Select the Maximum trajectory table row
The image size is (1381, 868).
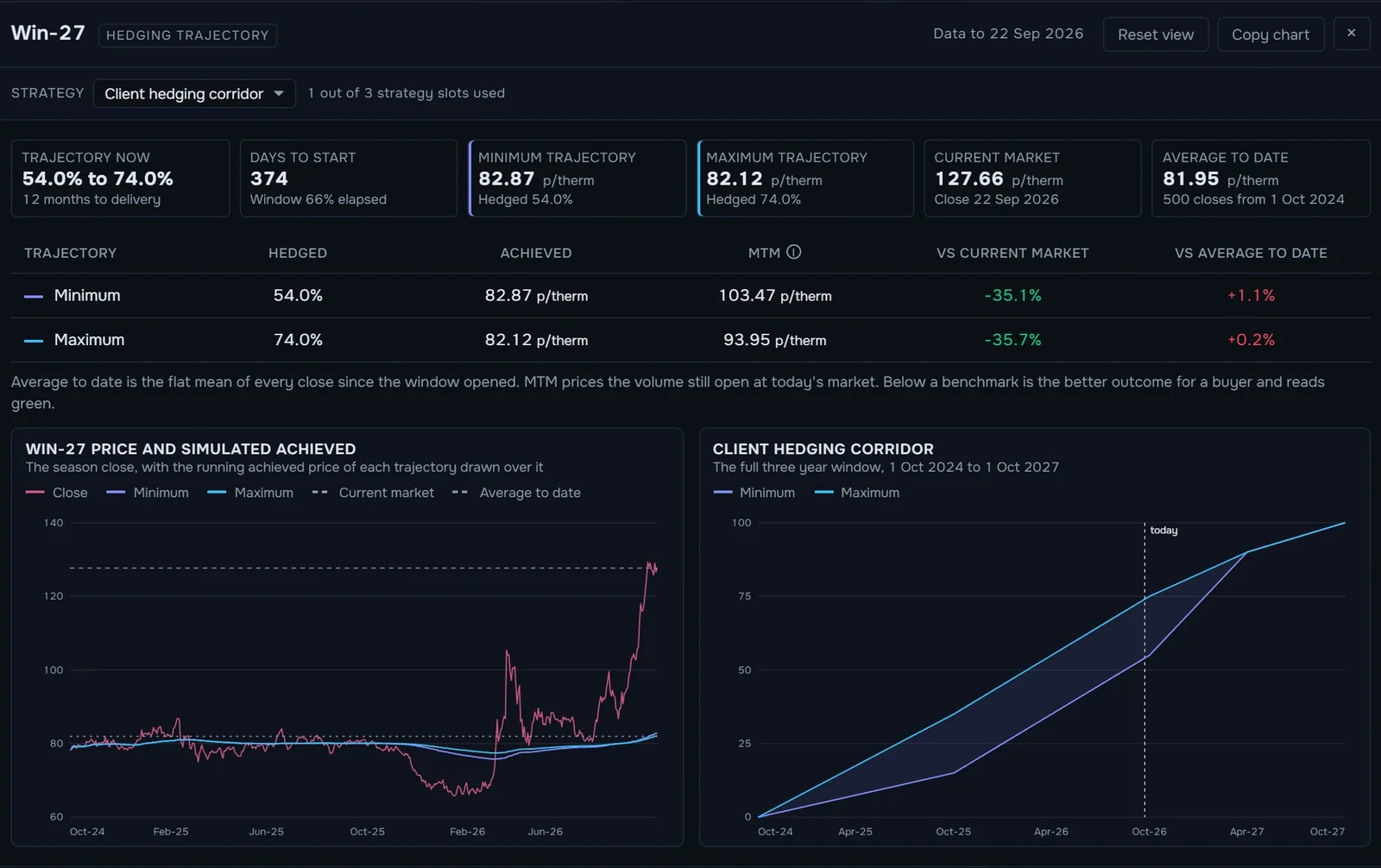[690, 340]
